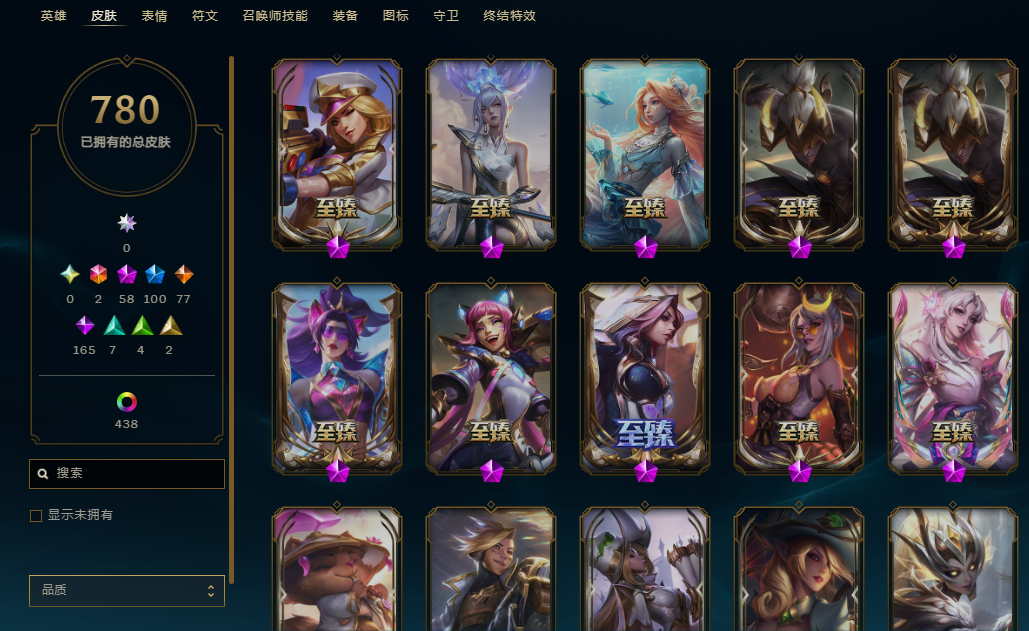Open the 表情 tab
The image size is (1029, 631).
(x=154, y=16)
